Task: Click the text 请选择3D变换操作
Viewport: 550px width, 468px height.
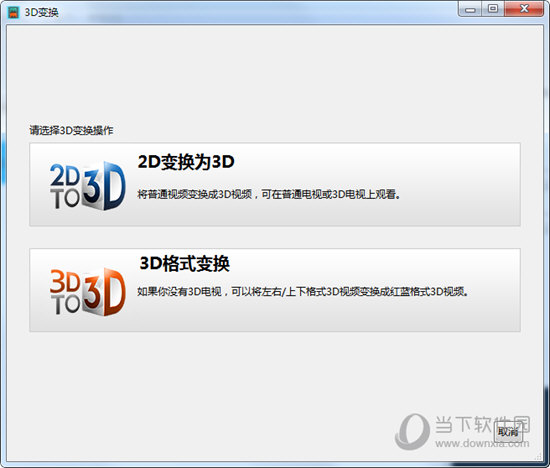Action: tap(71, 131)
